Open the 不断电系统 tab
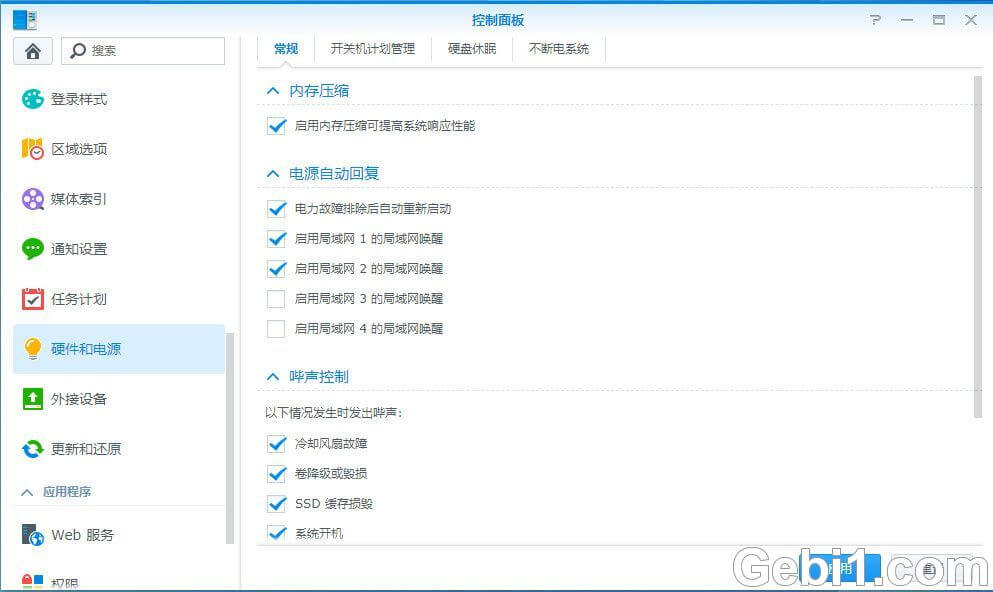Screen dimensions: 993x592 558,48
